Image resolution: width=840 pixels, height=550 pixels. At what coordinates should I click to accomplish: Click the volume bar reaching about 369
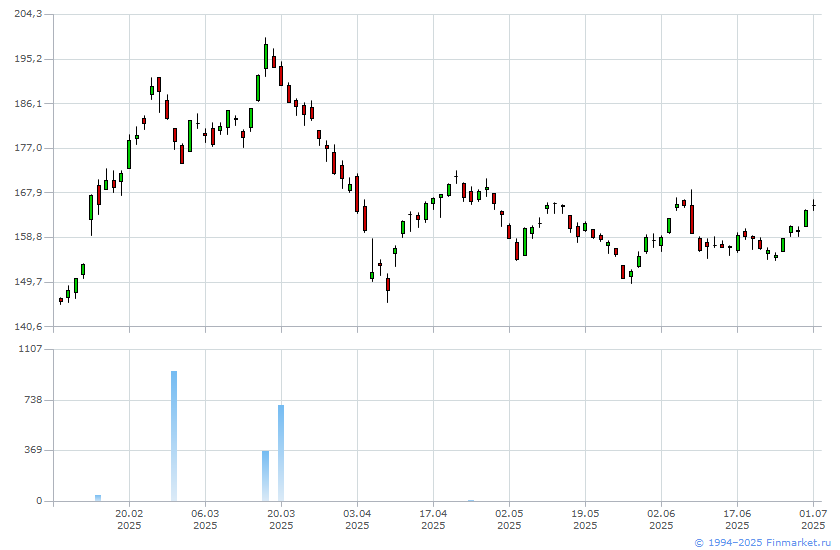(266, 476)
